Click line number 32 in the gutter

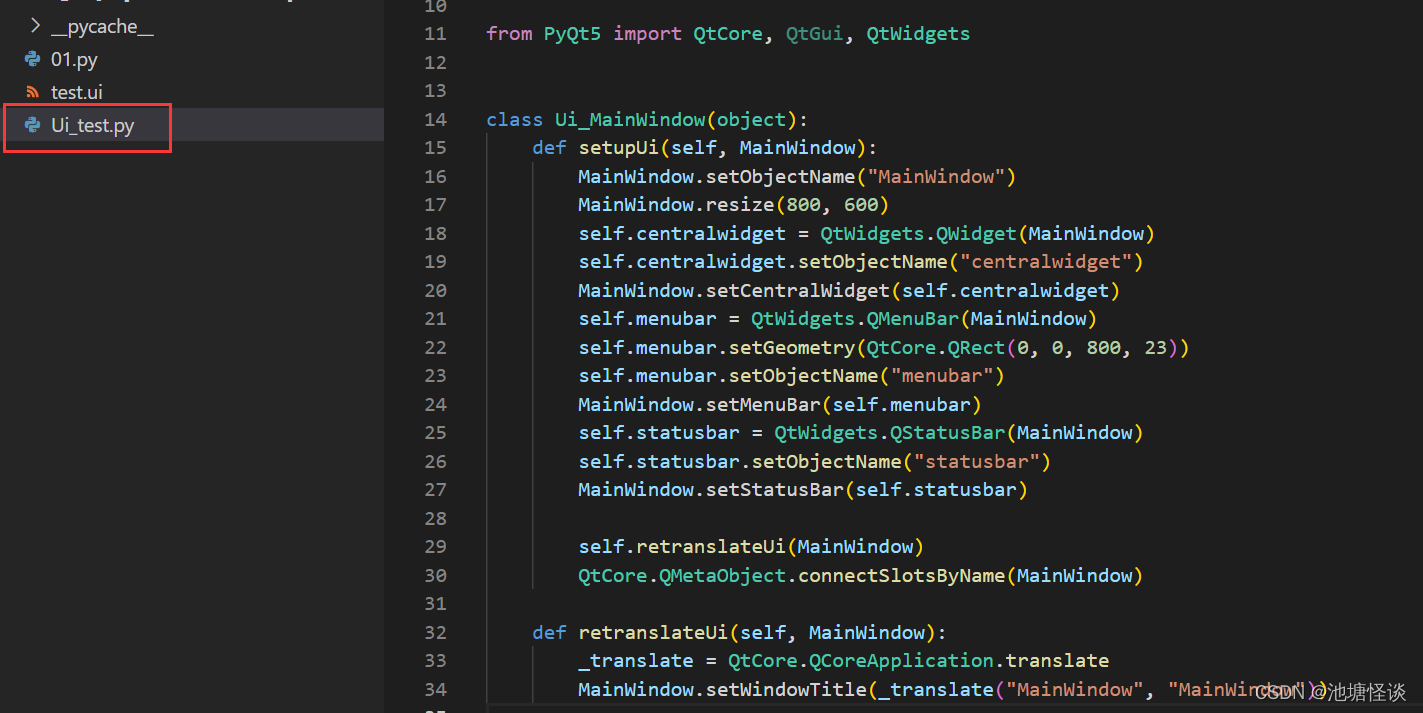tap(435, 632)
